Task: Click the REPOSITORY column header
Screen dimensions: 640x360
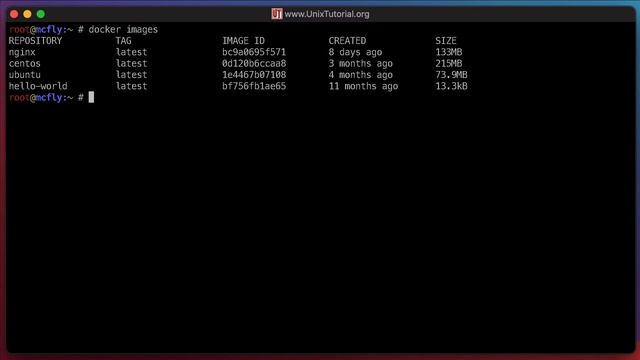Action: point(36,41)
